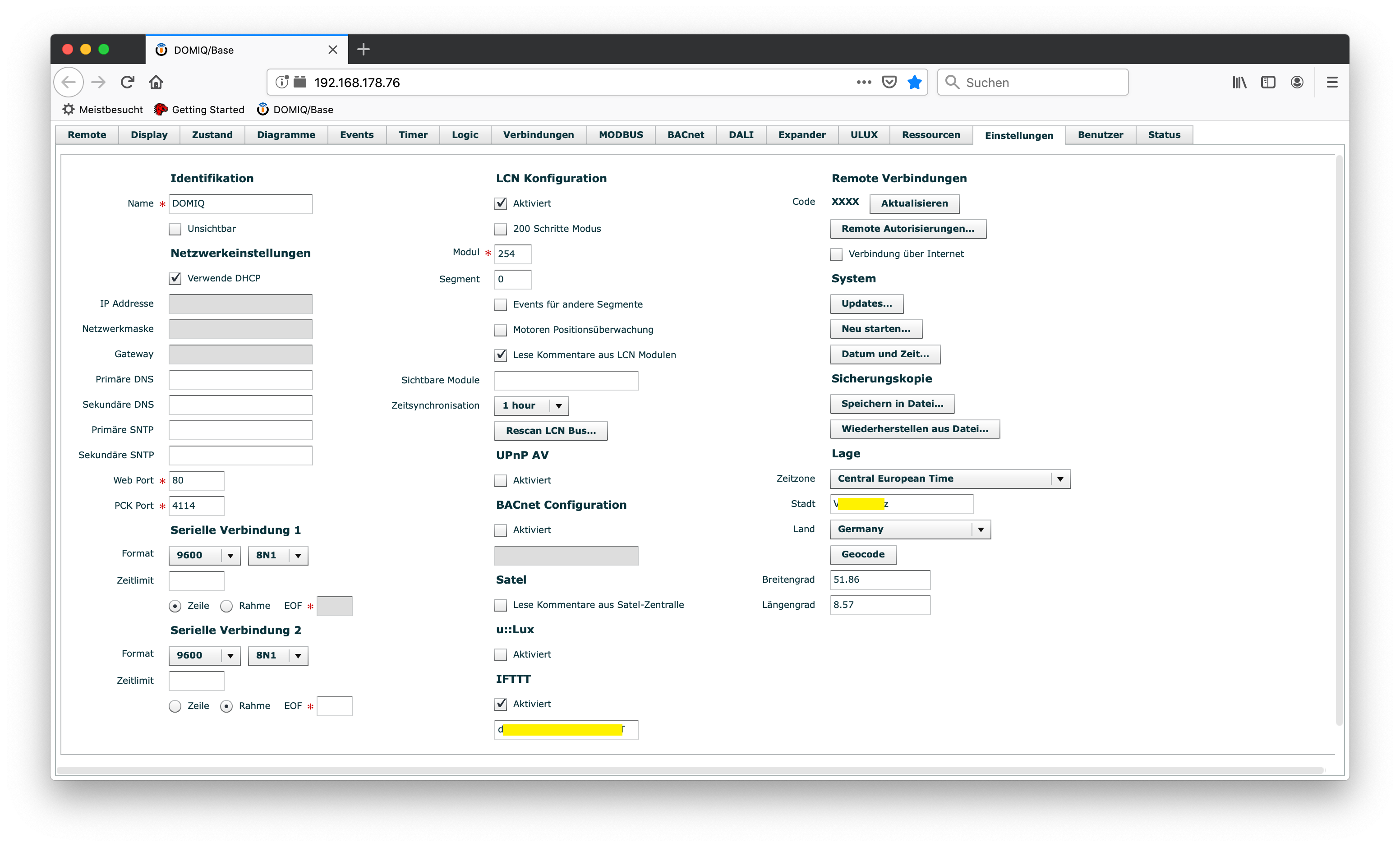The height and width of the screenshot is (847, 1400).
Task: Open the library bookshelf icon
Action: tap(1239, 83)
